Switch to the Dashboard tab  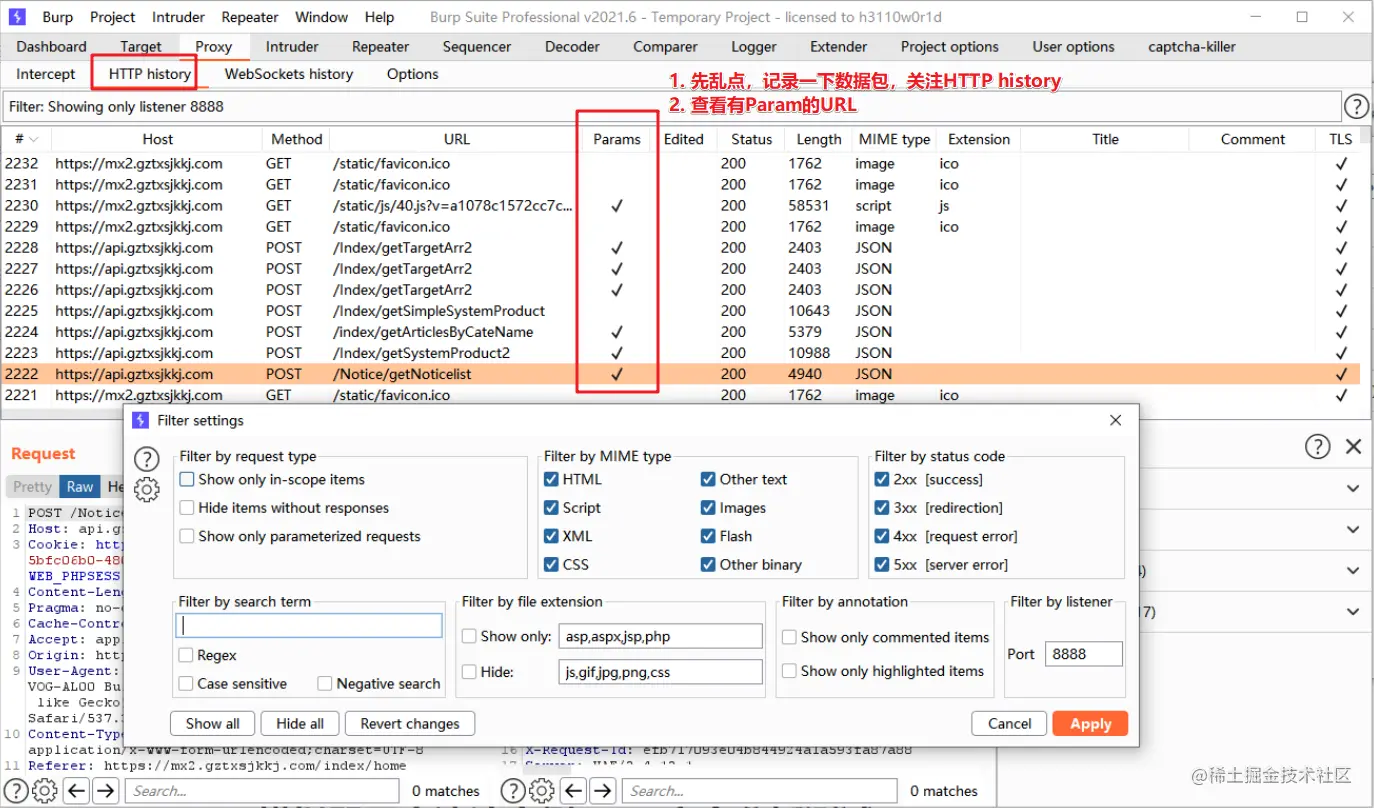[52, 46]
